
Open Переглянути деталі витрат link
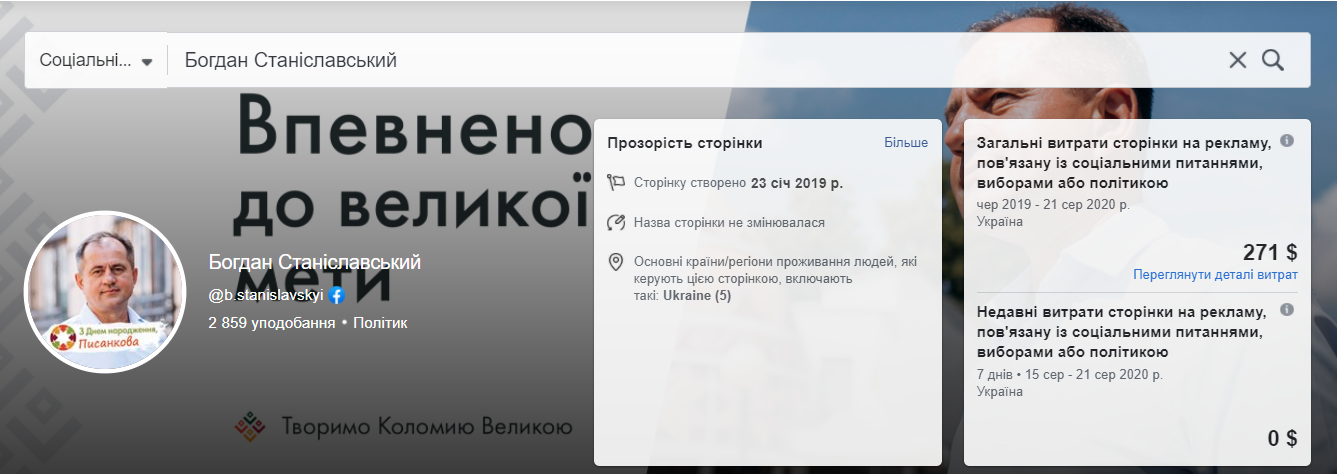click(1215, 274)
